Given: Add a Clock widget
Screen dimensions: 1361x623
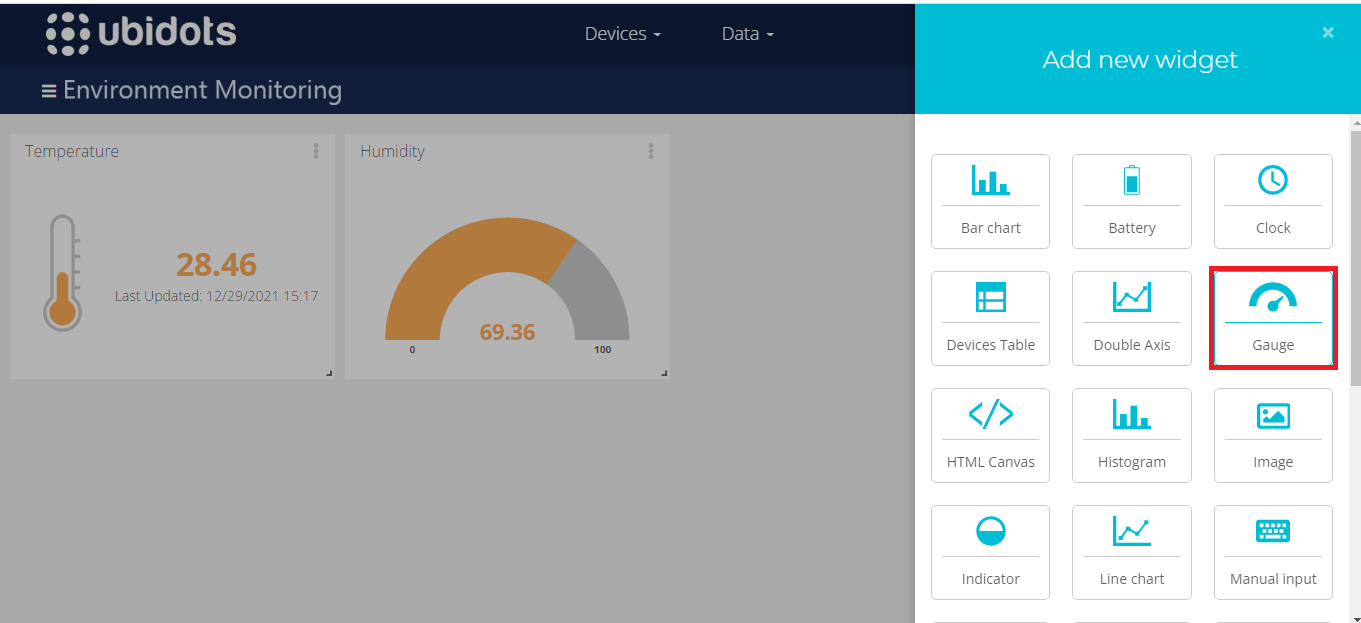Looking at the screenshot, I should [x=1273, y=201].
